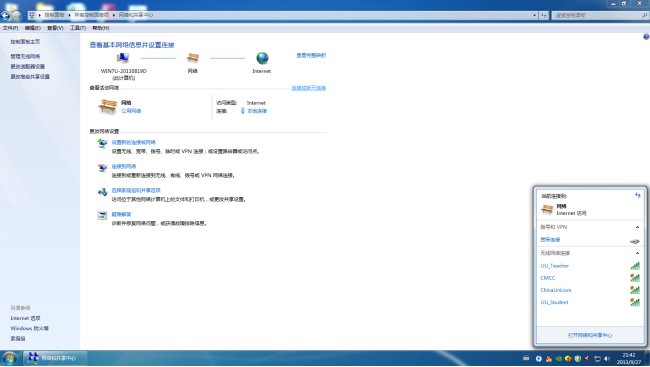Click the network tray icon
650x367 pixels.
tap(597, 359)
